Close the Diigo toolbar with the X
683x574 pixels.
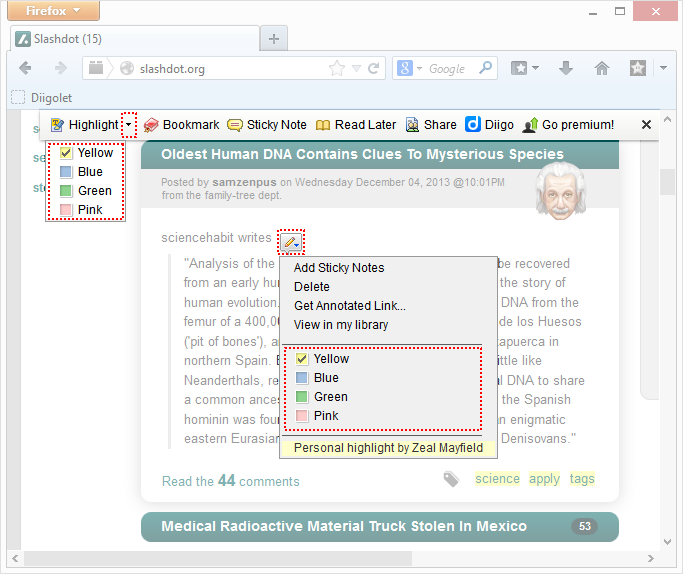click(x=646, y=125)
